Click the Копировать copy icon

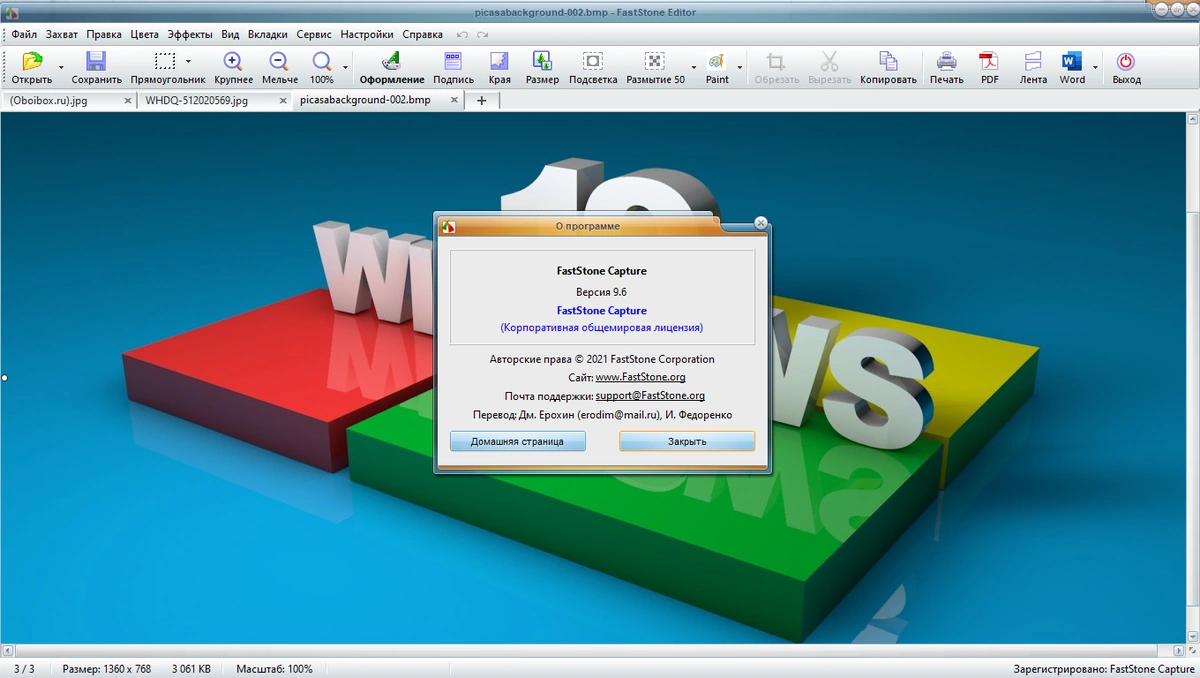pyautogui.click(x=888, y=62)
